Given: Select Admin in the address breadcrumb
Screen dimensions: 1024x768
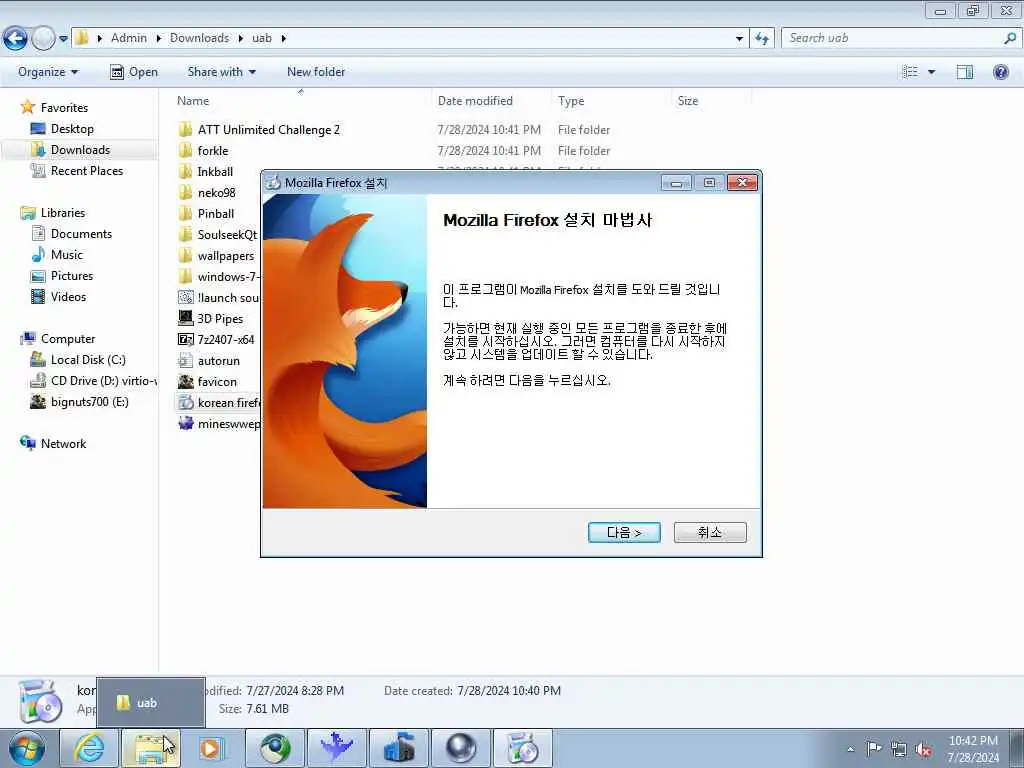Looking at the screenshot, I should (129, 38).
